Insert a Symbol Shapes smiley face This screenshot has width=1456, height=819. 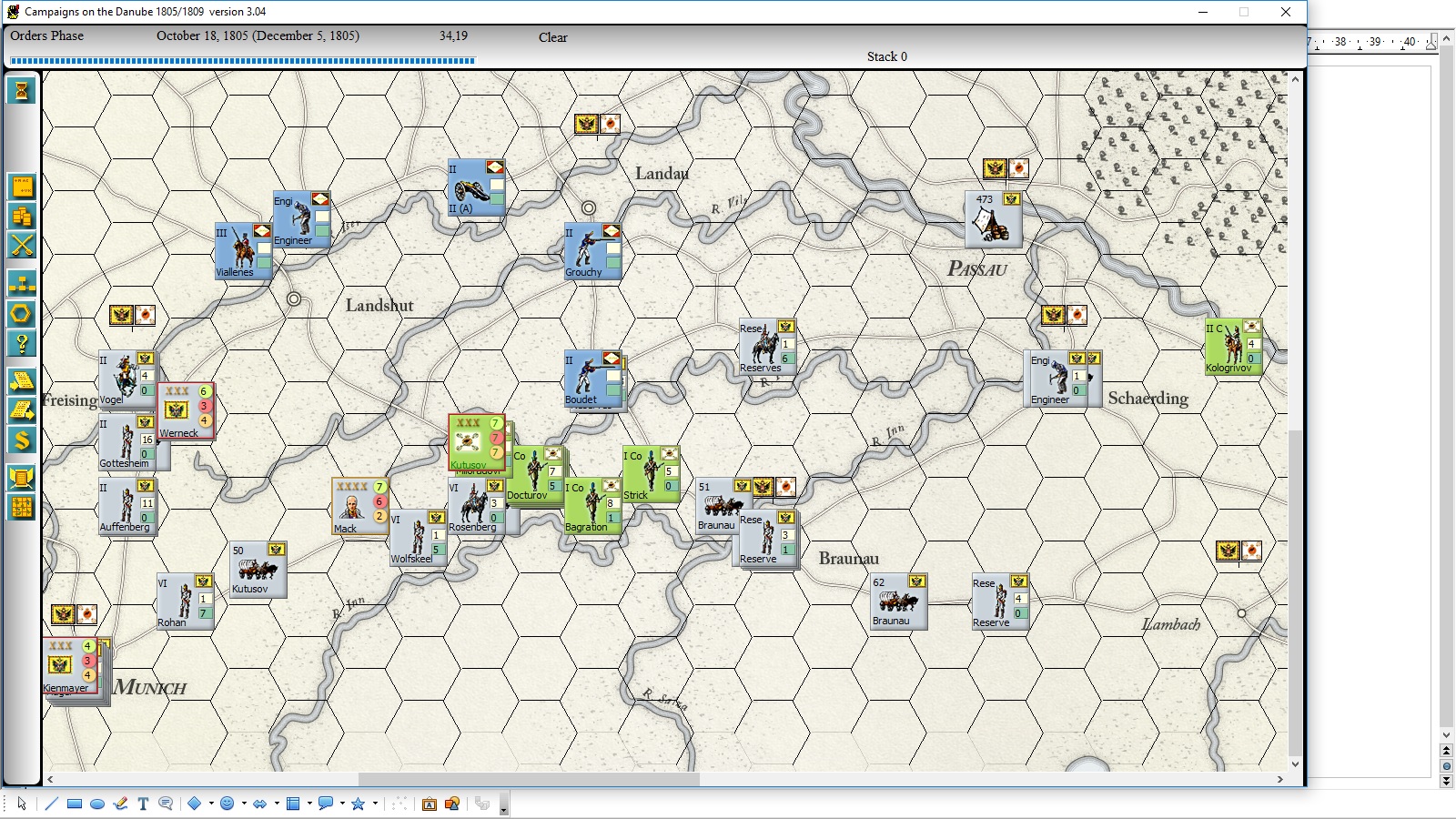tap(227, 804)
